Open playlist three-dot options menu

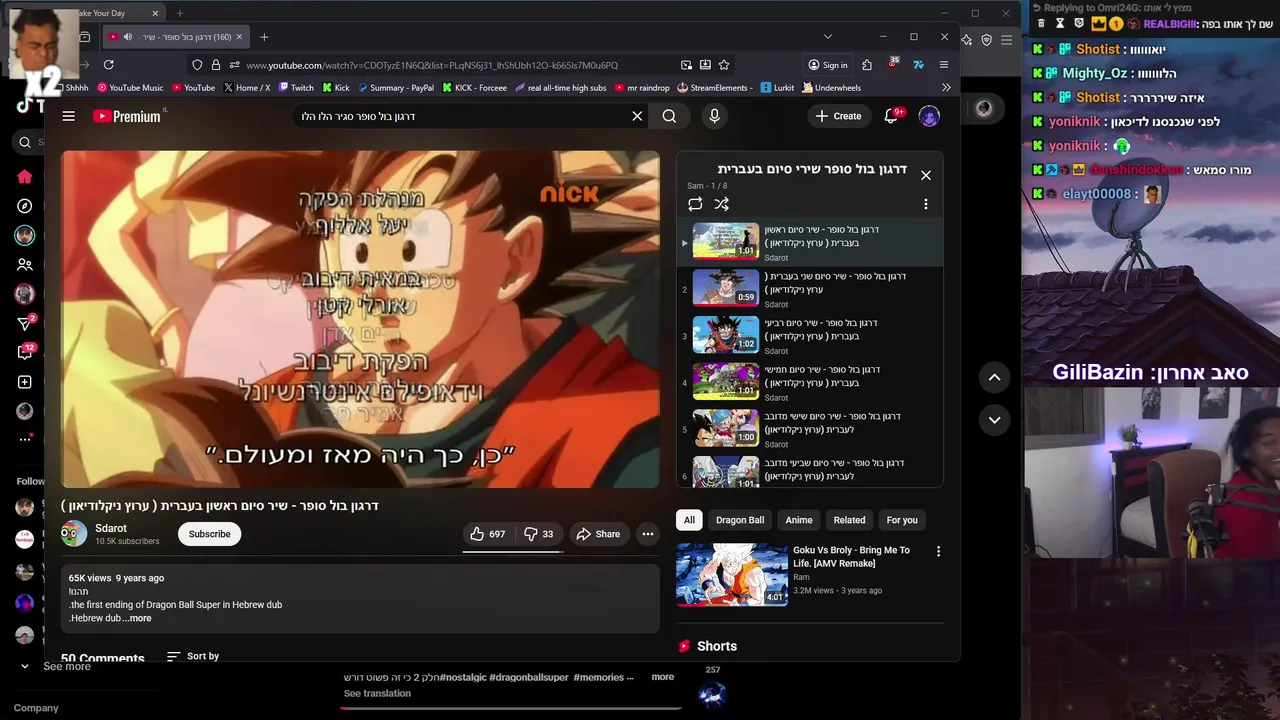[926, 204]
